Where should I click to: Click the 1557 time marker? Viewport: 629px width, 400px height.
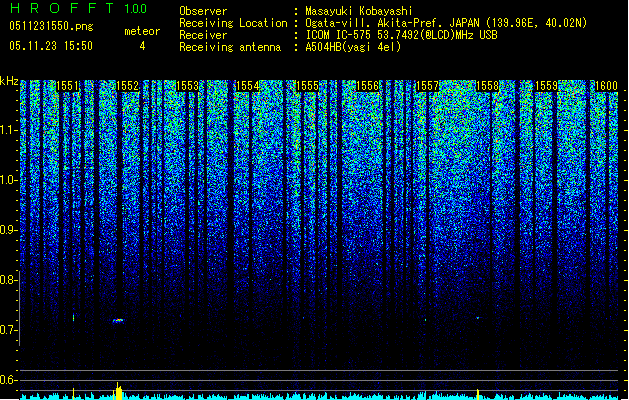(427, 86)
